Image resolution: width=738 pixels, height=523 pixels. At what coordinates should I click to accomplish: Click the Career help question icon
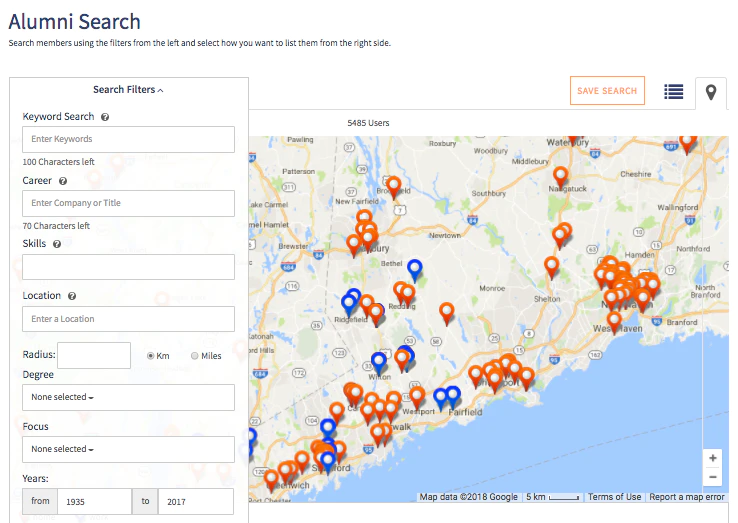[63, 181]
